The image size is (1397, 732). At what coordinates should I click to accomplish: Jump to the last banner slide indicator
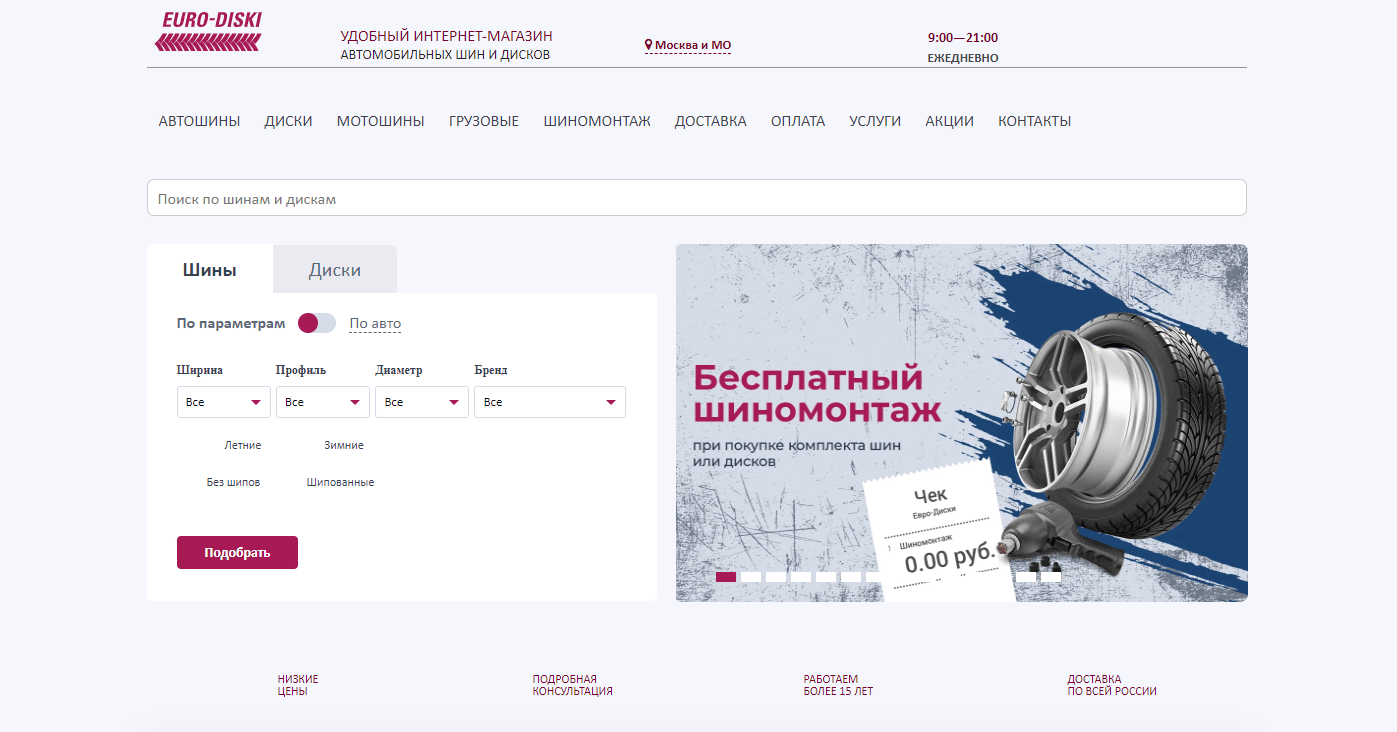tap(1051, 577)
